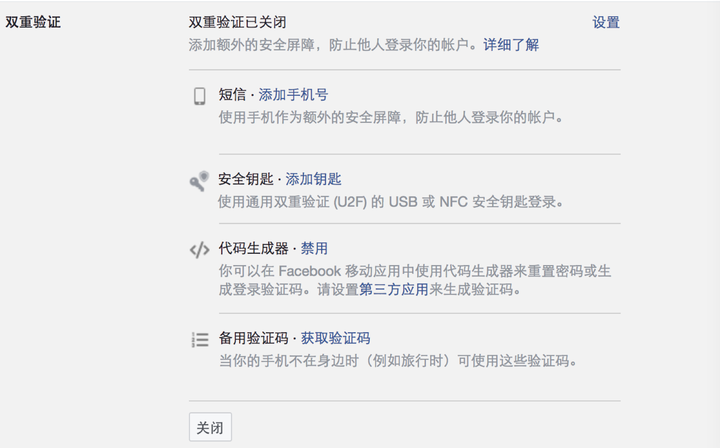
Task: Click the security key icon
Action: pyautogui.click(x=199, y=181)
